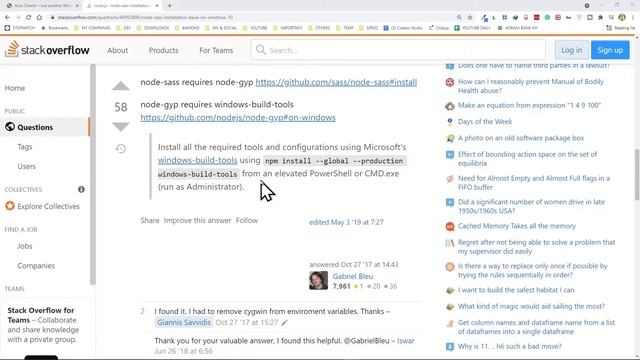Open Giannis Savvidis commenter profile
Image resolution: width=640 pixels, height=360 pixels.
point(184,322)
